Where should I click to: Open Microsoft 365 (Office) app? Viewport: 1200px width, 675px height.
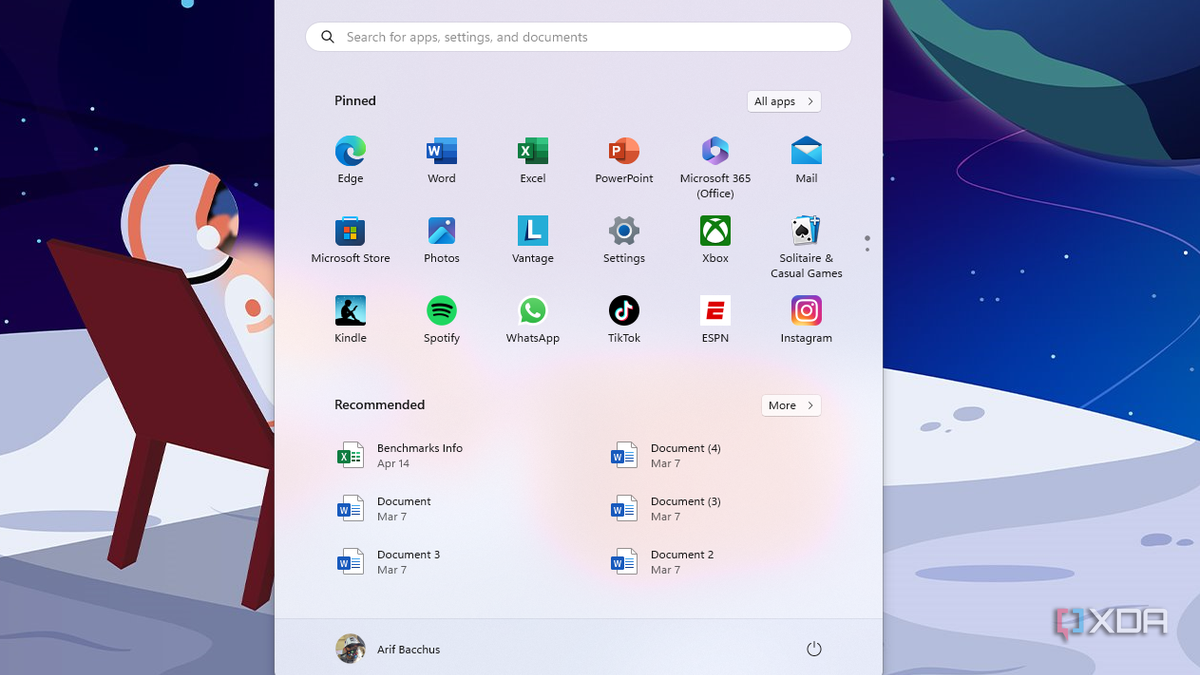pos(715,167)
